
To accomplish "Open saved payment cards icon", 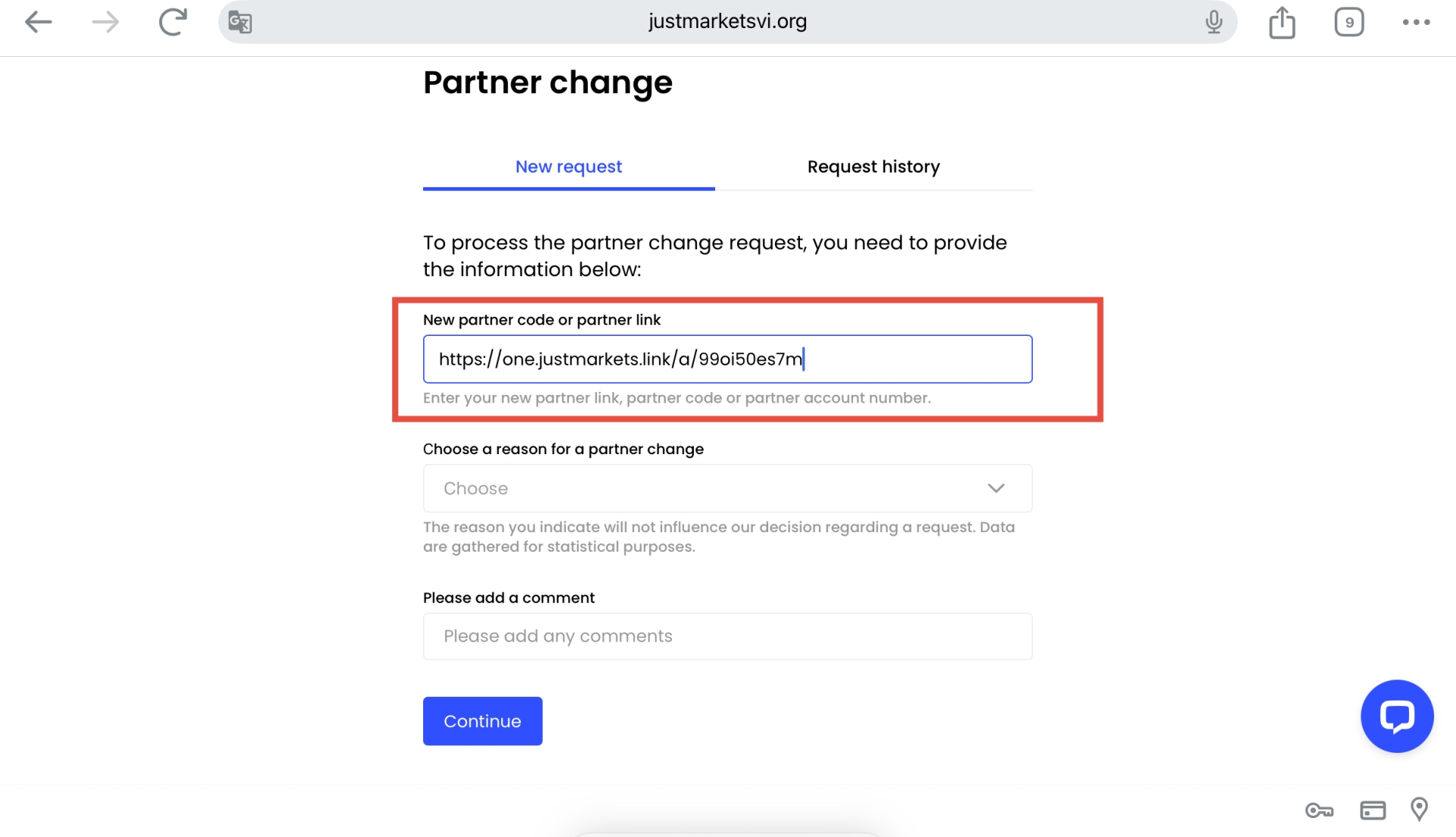I will point(1373,810).
